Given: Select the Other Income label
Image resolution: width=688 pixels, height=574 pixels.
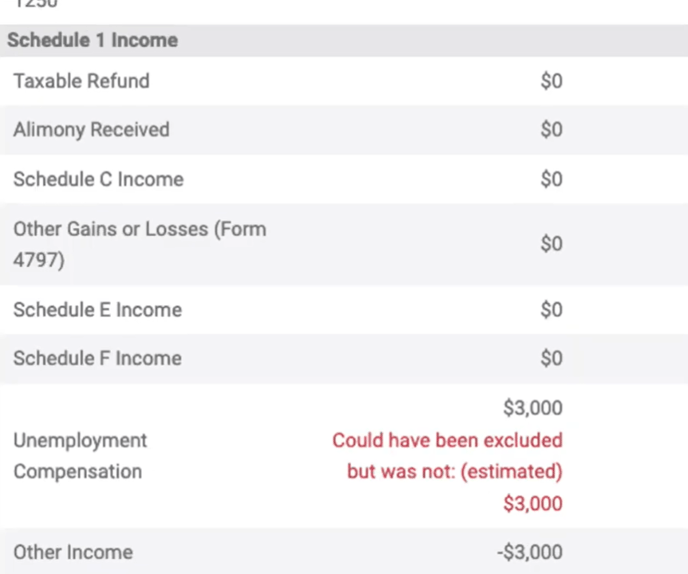Looking at the screenshot, I should (x=73, y=552).
